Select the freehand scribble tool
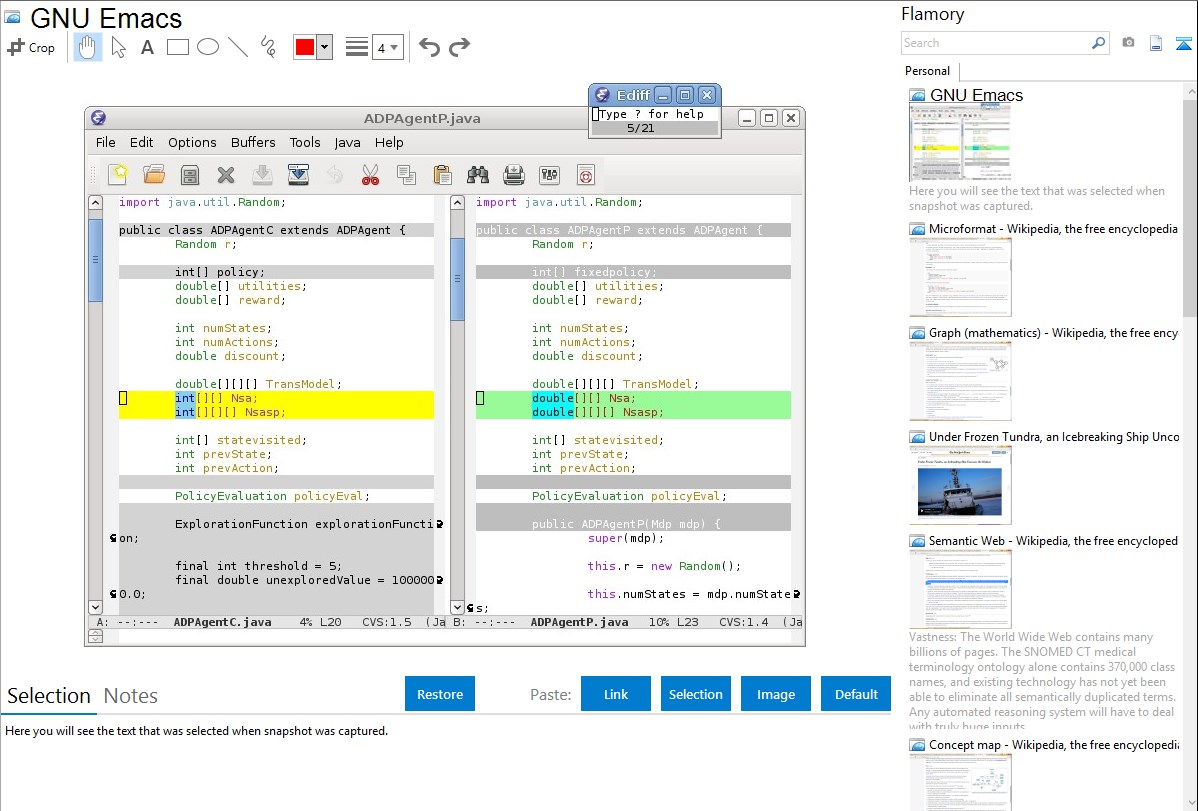Screen dimensions: 1198x811 tap(268, 47)
